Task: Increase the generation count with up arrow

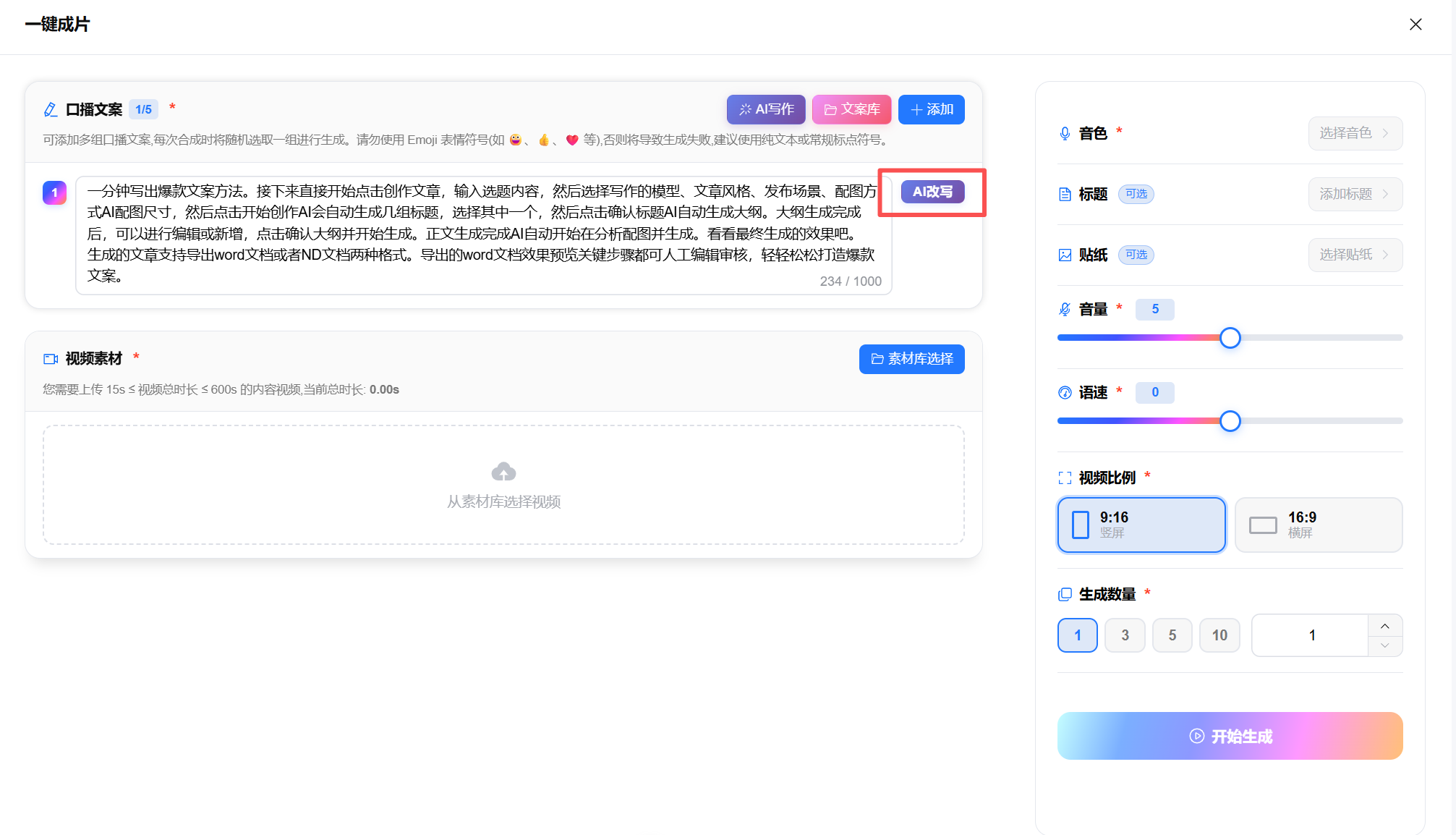Action: pos(1385,626)
